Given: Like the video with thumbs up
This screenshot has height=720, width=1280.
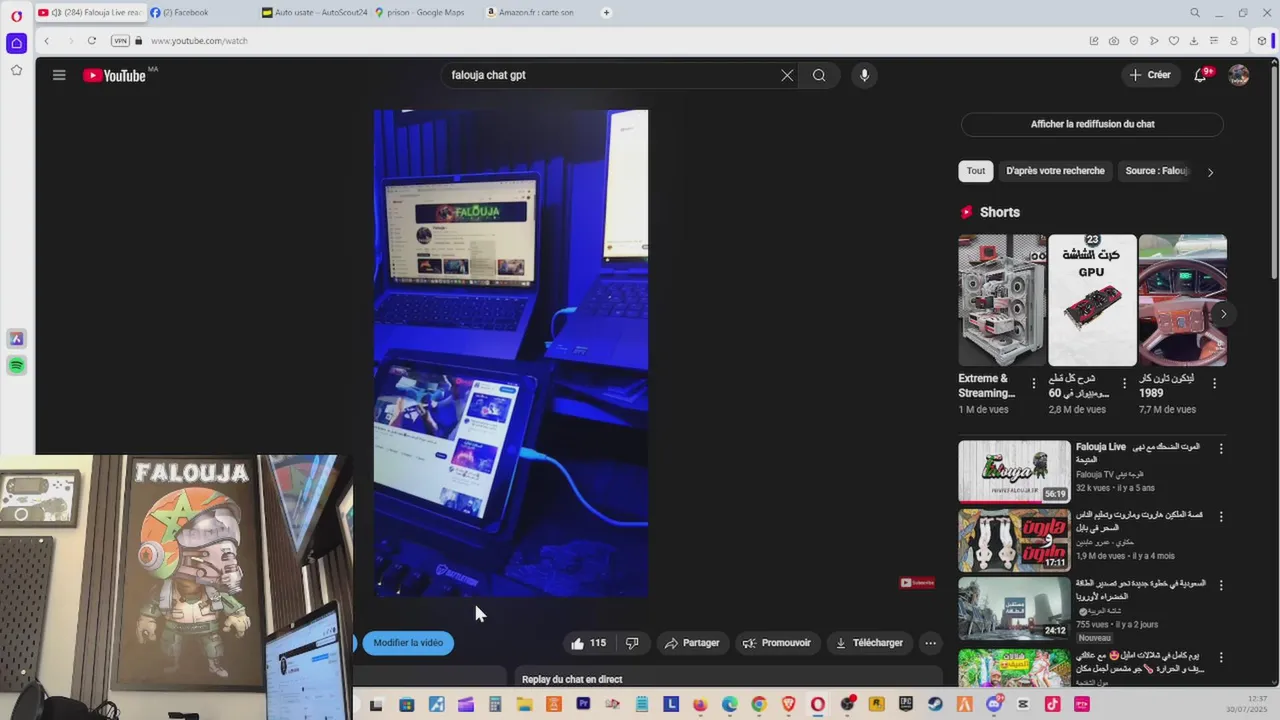Looking at the screenshot, I should click(x=589, y=643).
